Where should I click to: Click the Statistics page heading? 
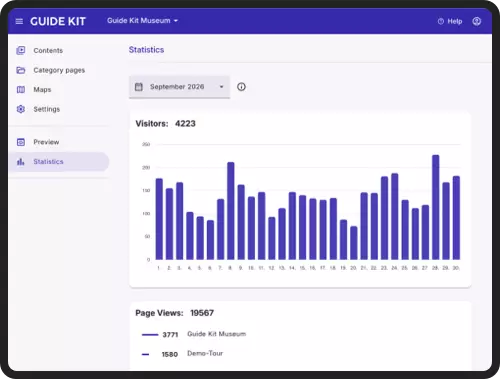click(146, 50)
